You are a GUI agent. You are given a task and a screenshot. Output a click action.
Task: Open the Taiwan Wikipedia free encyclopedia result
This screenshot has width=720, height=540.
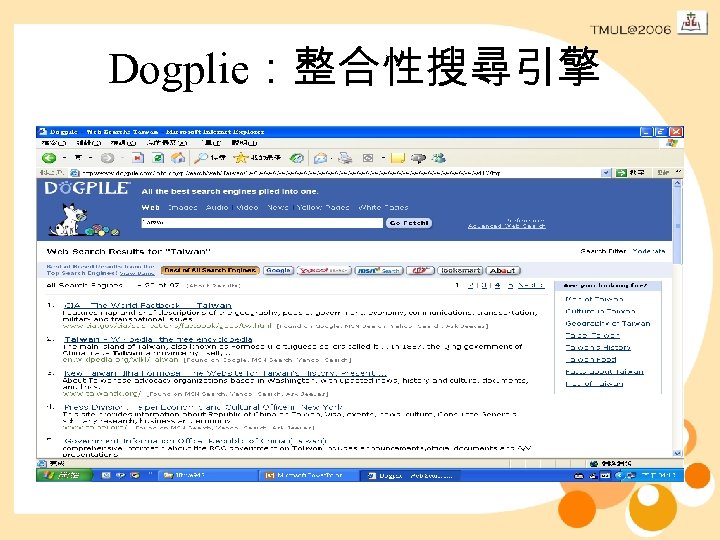[158, 339]
